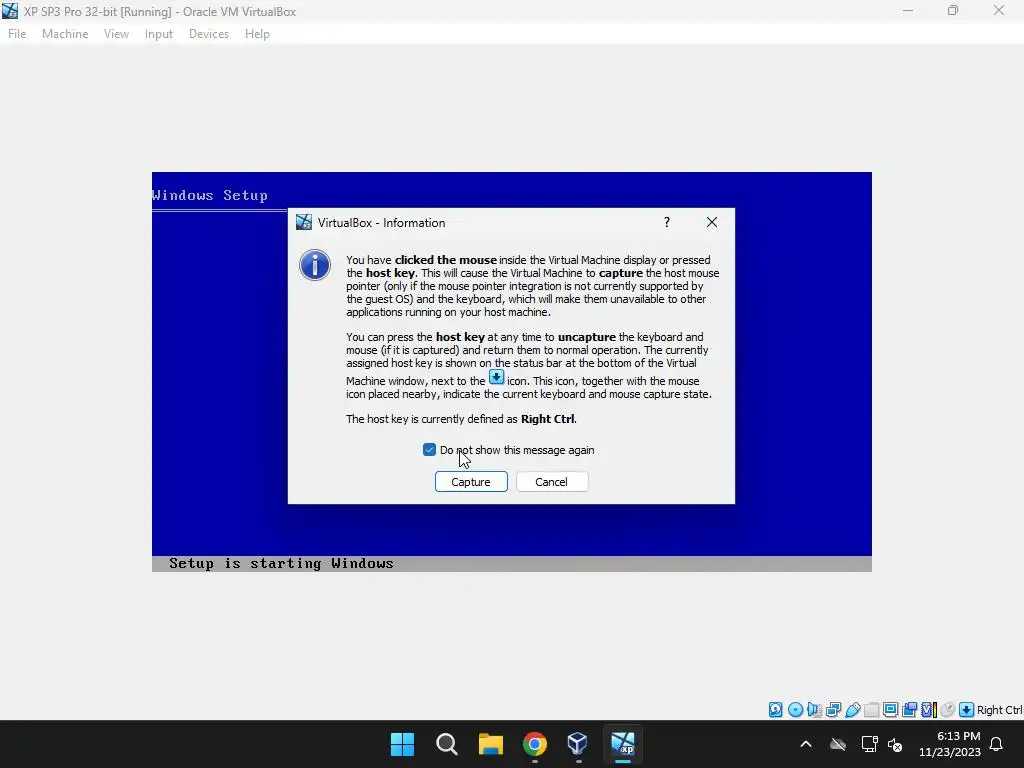Click the mouse integration status icon
This screenshot has height=768, width=1024.
tap(948, 709)
